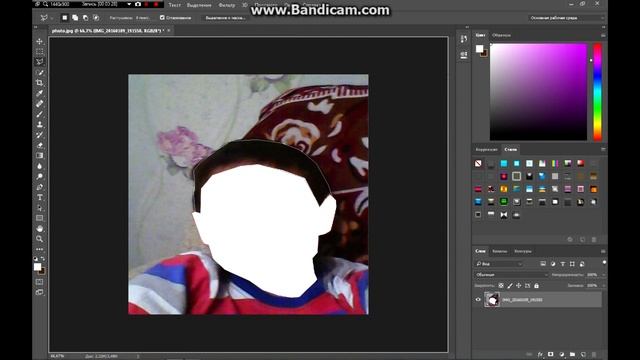
Task: Open the 3D menu
Action: pos(244,5)
